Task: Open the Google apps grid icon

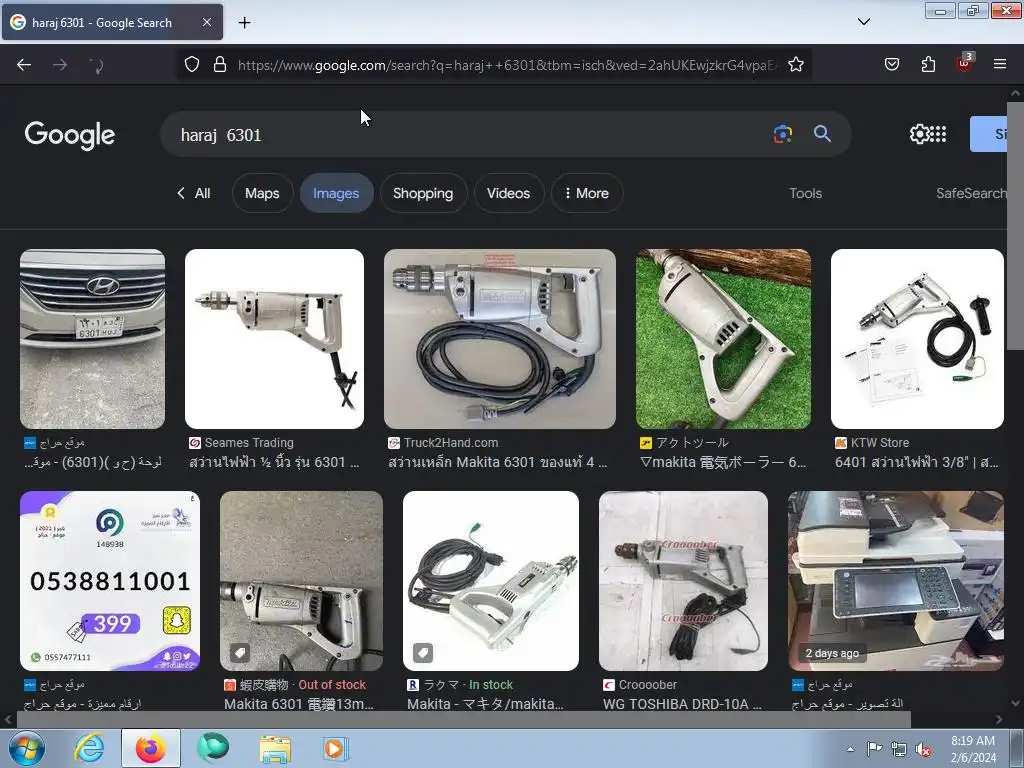Action: 938,134
